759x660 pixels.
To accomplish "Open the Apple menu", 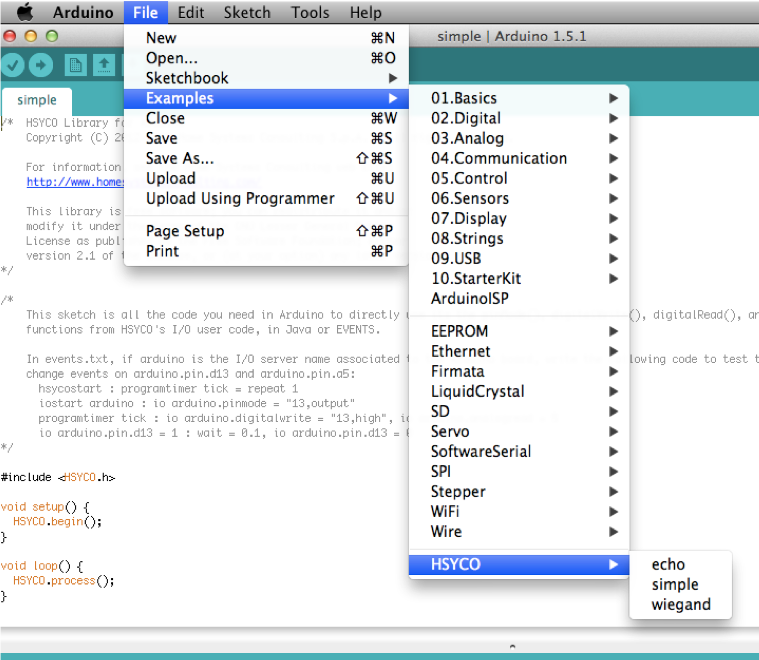I will tap(25, 12).
